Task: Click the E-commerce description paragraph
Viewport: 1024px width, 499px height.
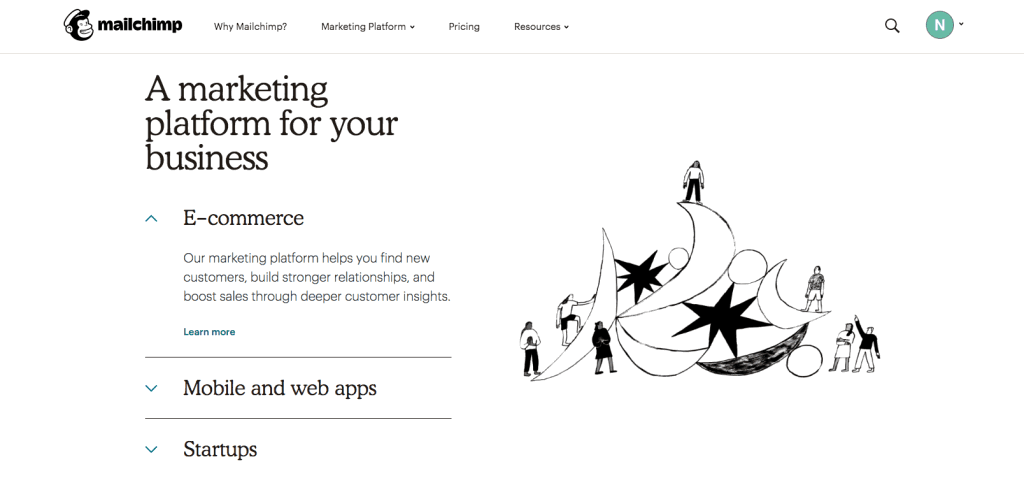Action: coord(317,277)
